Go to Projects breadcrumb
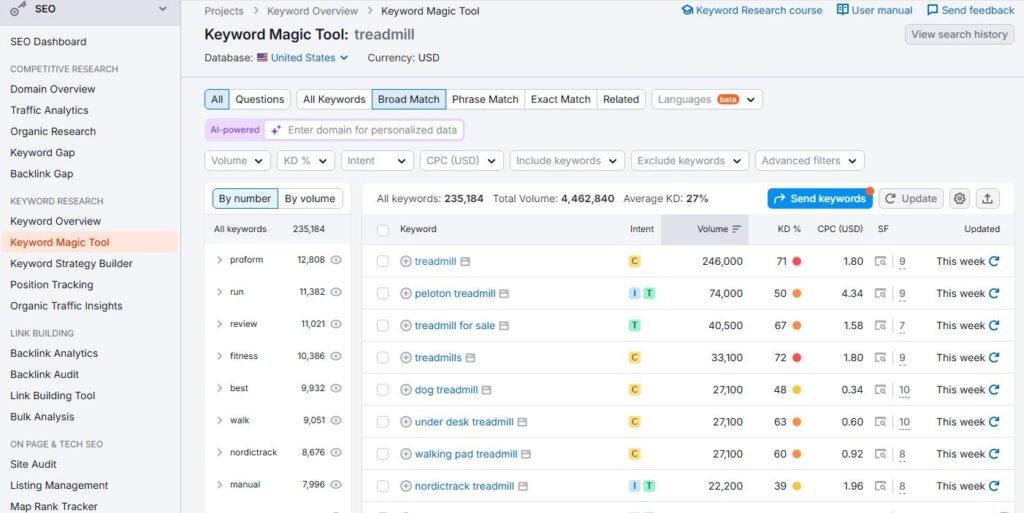 tap(224, 10)
